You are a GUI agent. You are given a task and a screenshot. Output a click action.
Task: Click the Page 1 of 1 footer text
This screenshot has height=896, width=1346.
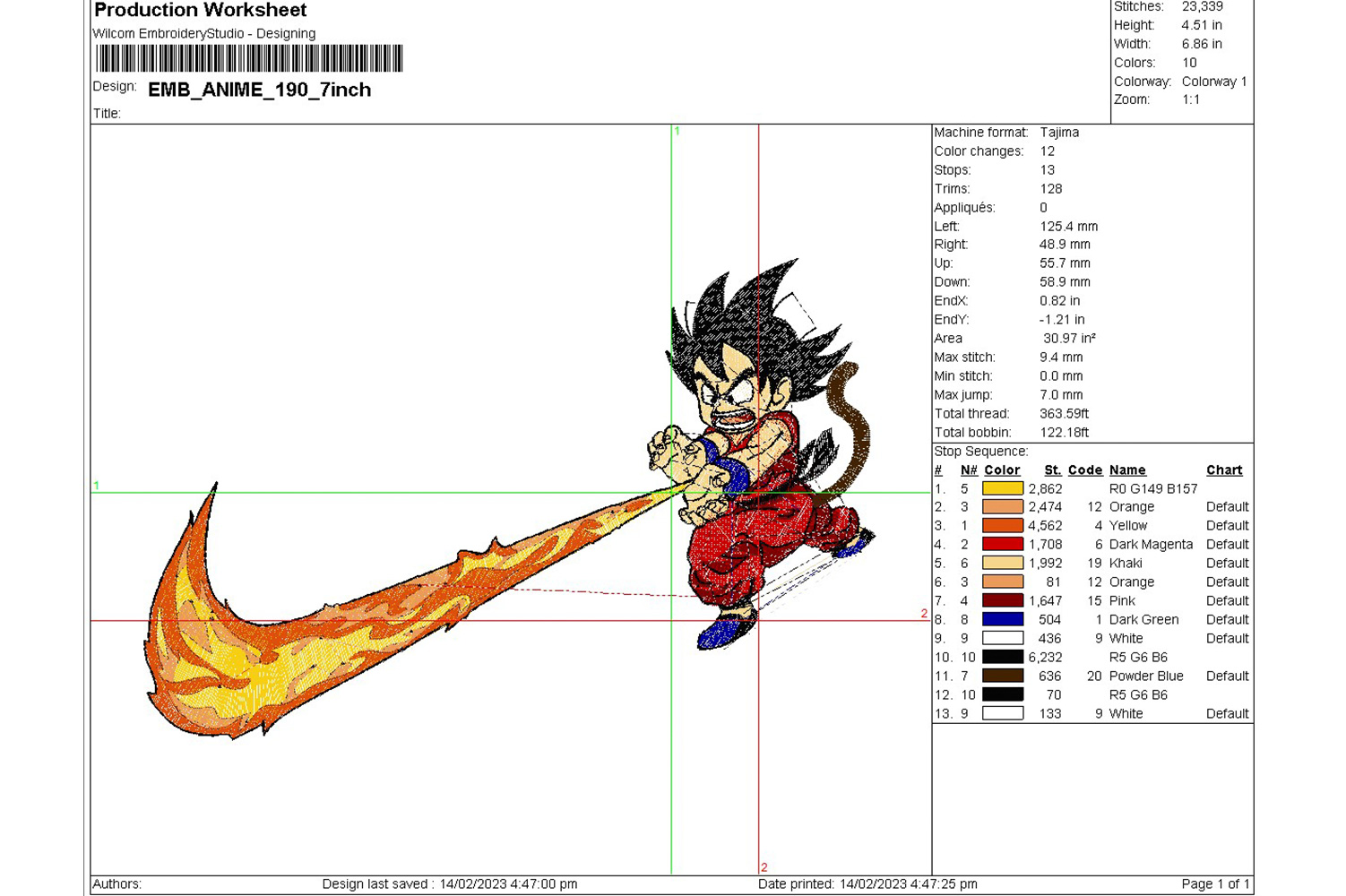pyautogui.click(x=1214, y=884)
